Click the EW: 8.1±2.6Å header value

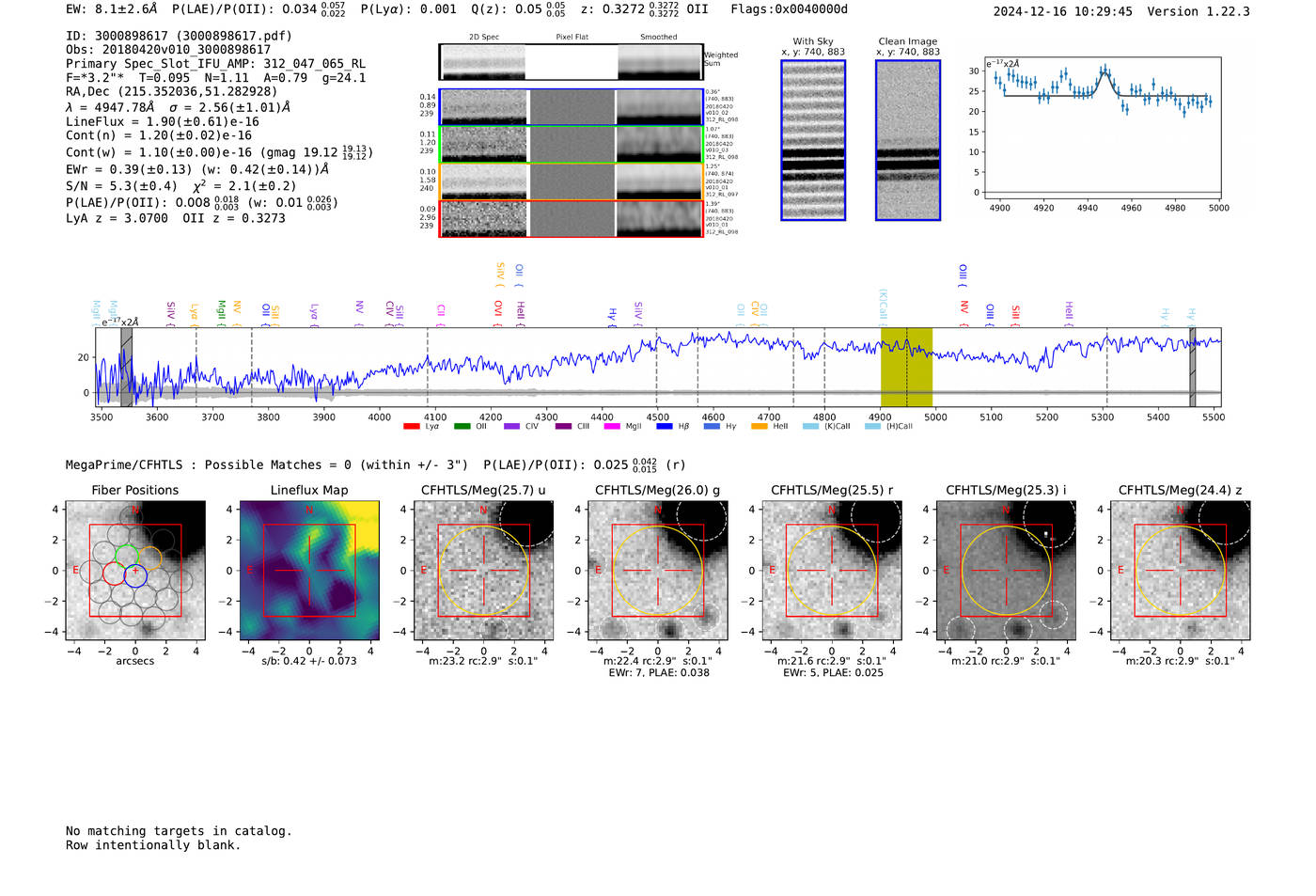tap(112, 9)
